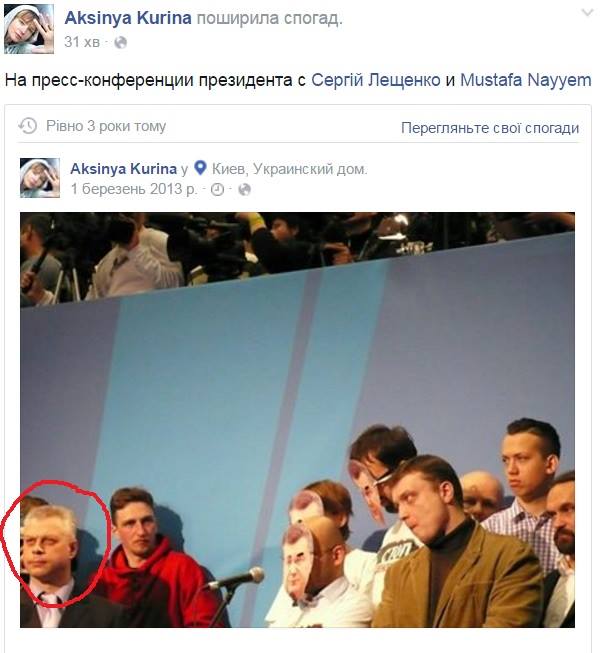Click the clock icon after the date
This screenshot has width=601, height=653.
click(x=217, y=190)
